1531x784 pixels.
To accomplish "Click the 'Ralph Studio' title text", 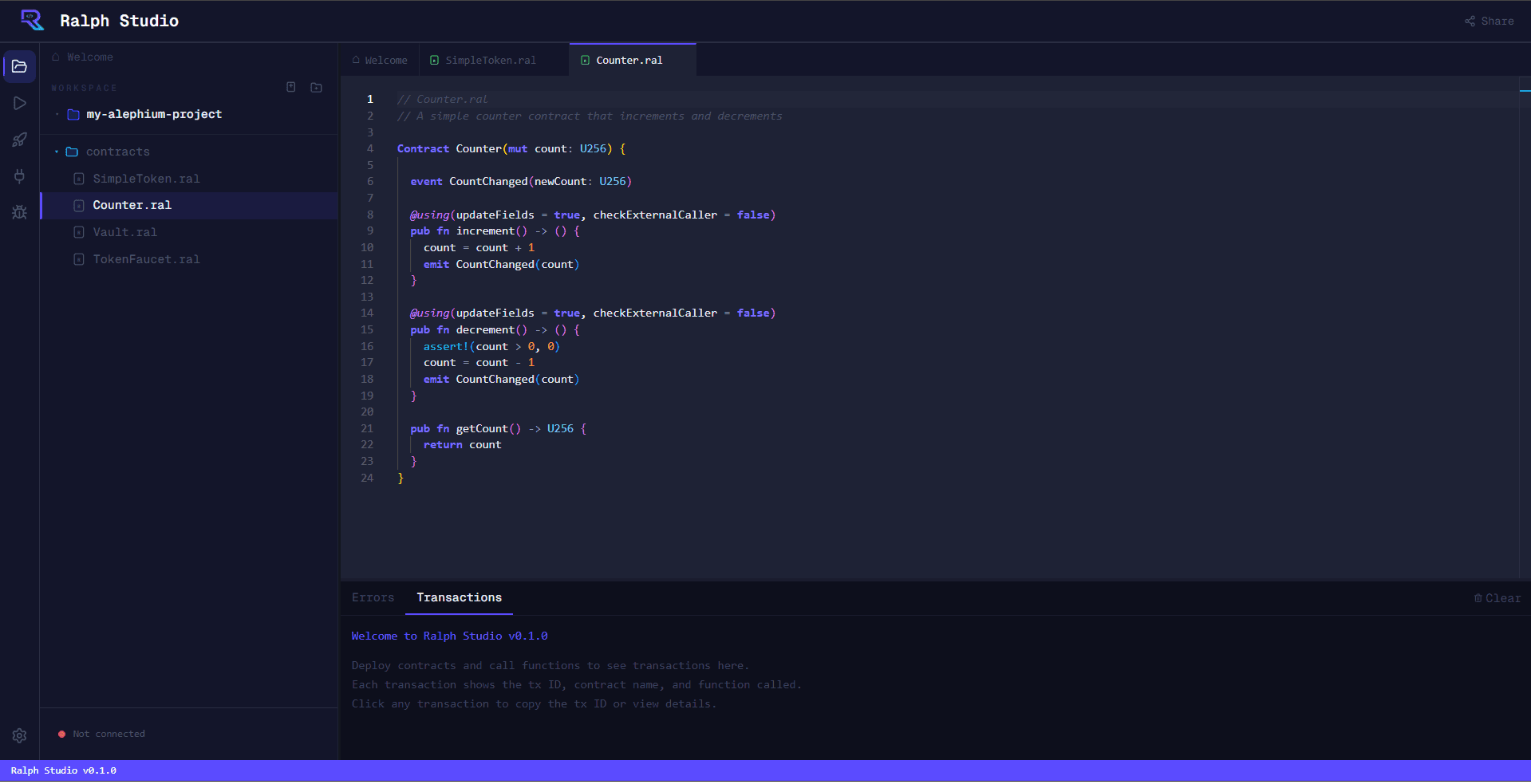I will click(x=119, y=21).
